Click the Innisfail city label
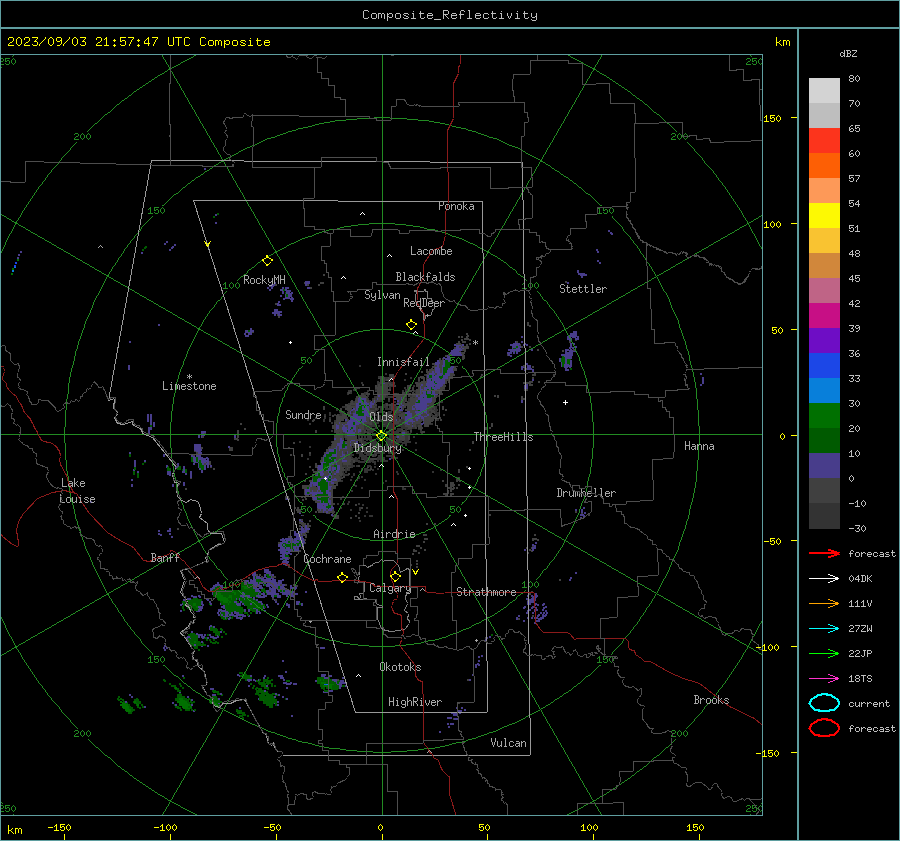This screenshot has width=900, height=841. (403, 362)
